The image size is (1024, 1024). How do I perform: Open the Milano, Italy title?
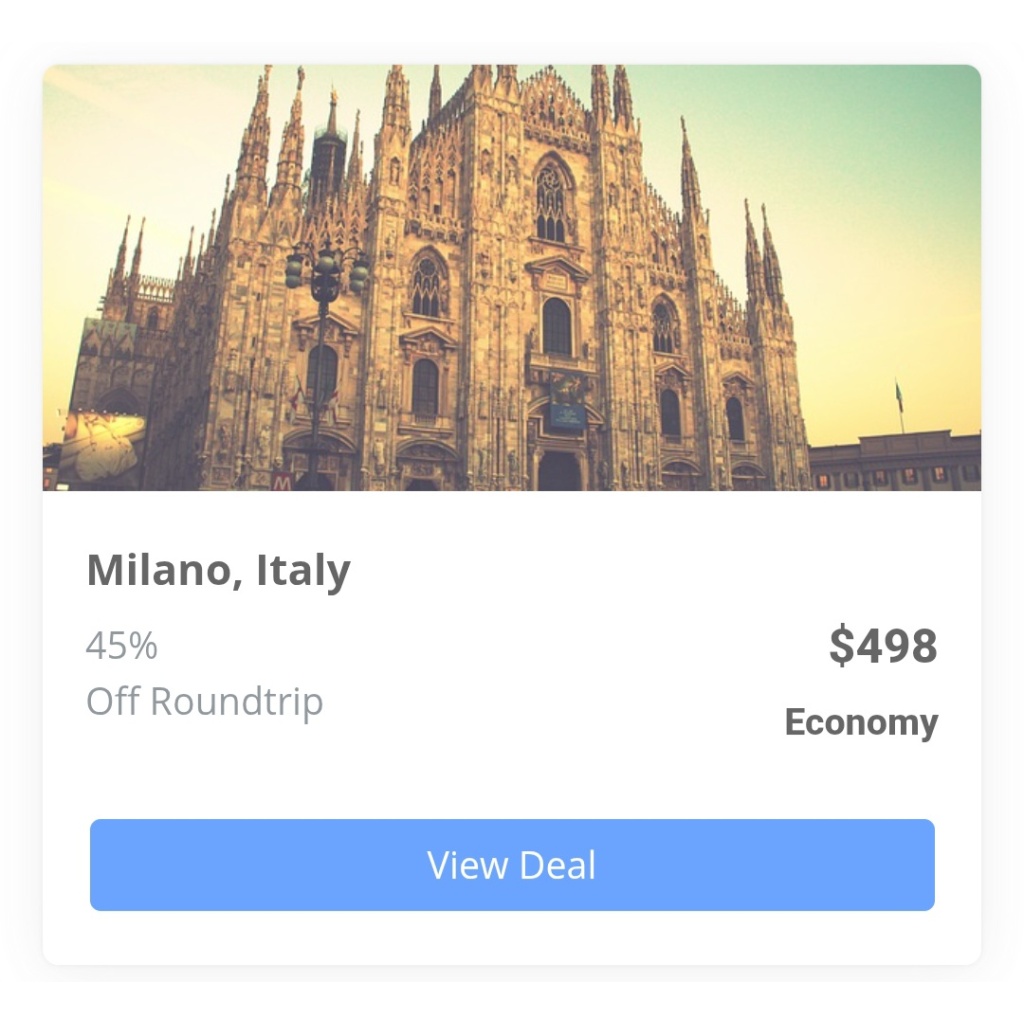219,570
